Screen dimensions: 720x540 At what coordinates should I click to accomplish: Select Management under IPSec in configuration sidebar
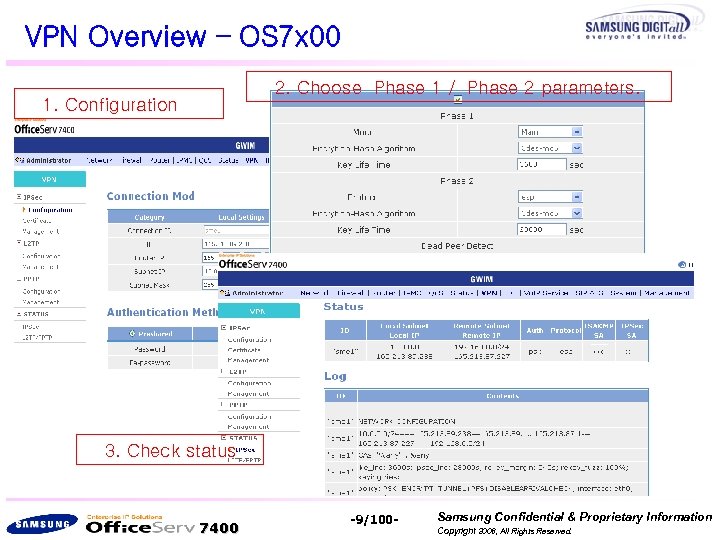(40, 231)
